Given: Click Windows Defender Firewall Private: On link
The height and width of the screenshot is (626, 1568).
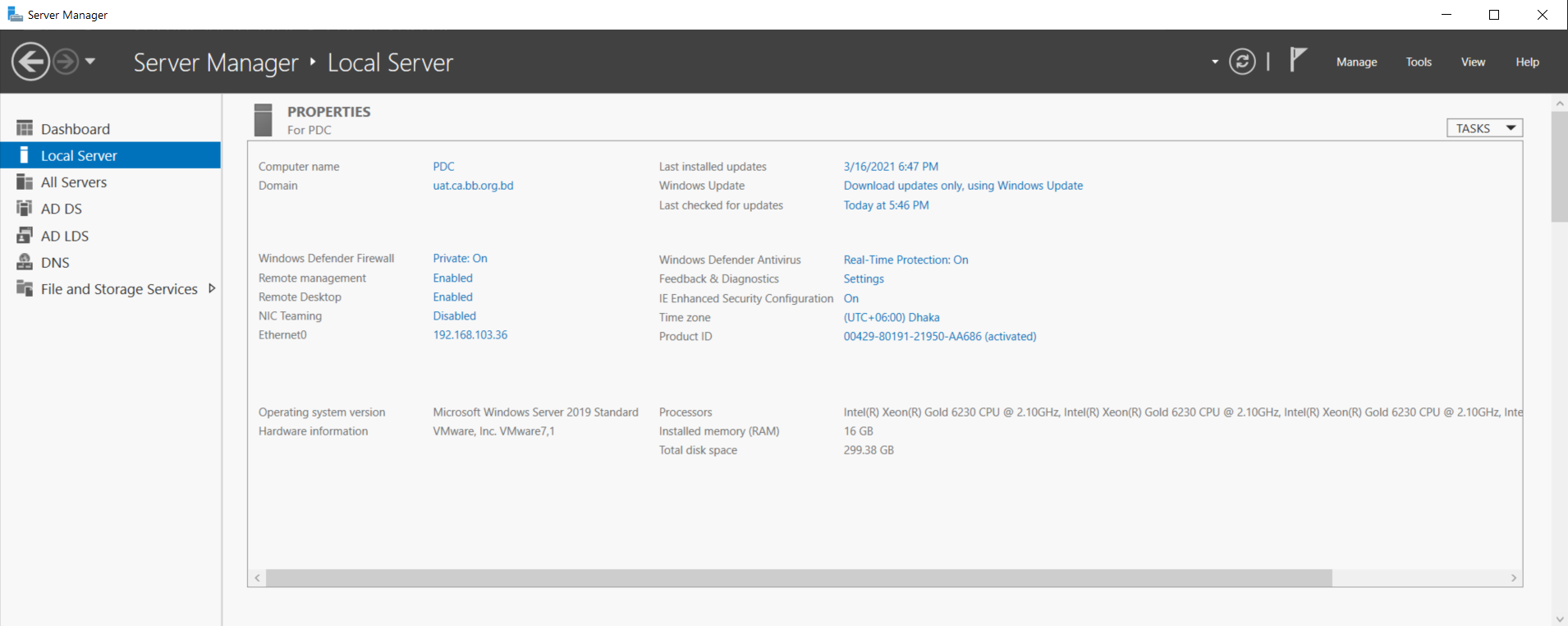Looking at the screenshot, I should click(460, 259).
